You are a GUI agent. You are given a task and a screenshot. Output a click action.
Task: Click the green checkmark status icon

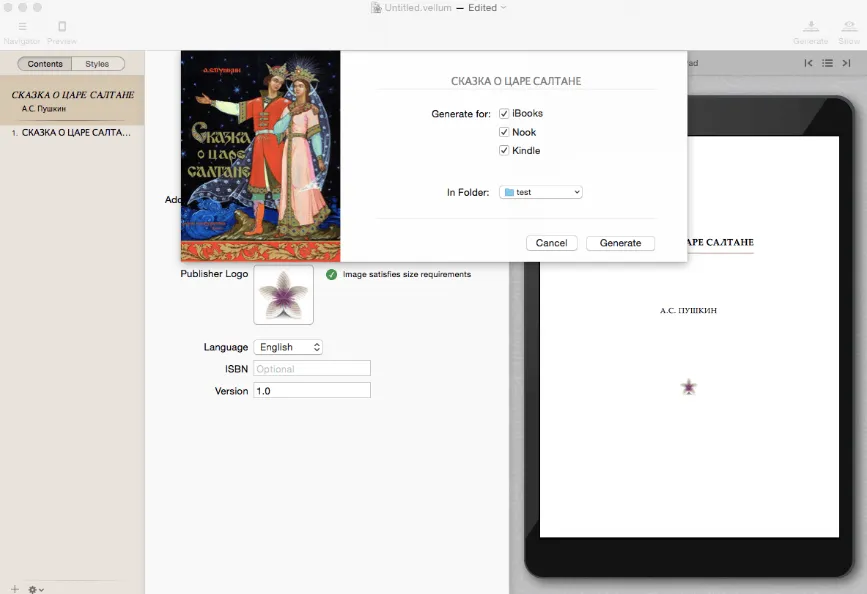[x=331, y=274]
